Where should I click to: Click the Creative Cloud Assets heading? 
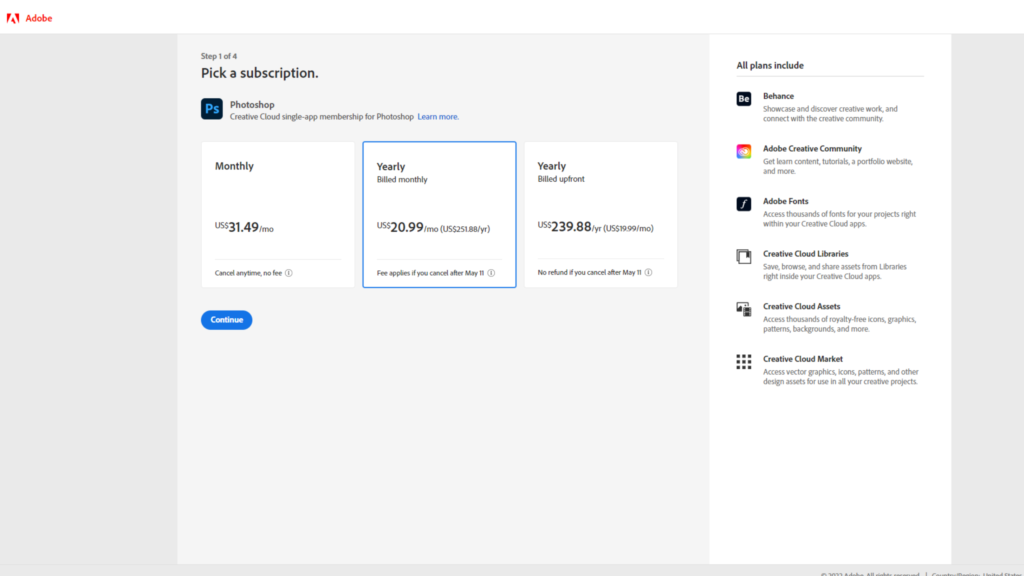[802, 306]
